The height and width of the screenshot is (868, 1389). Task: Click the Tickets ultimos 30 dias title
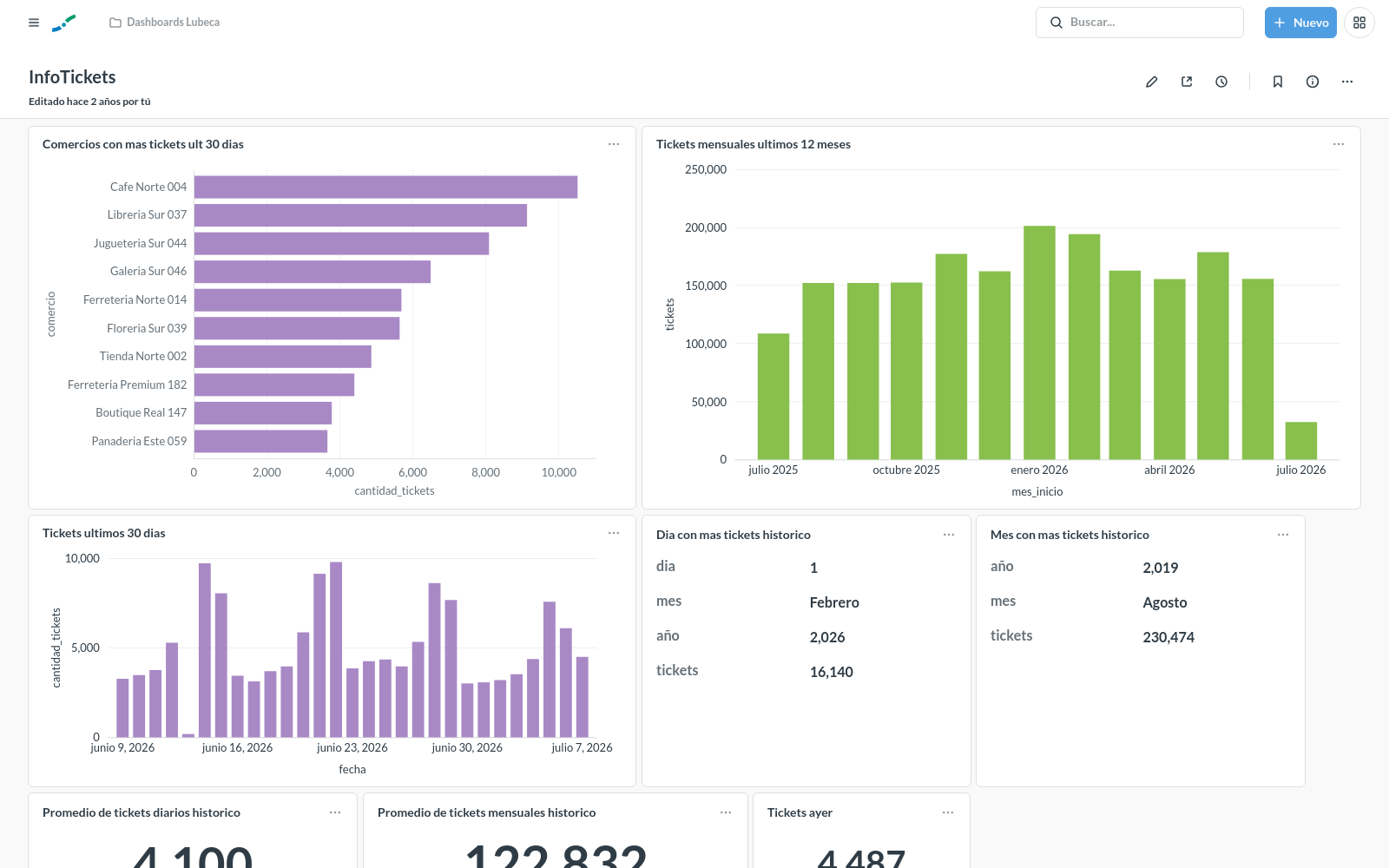click(104, 533)
